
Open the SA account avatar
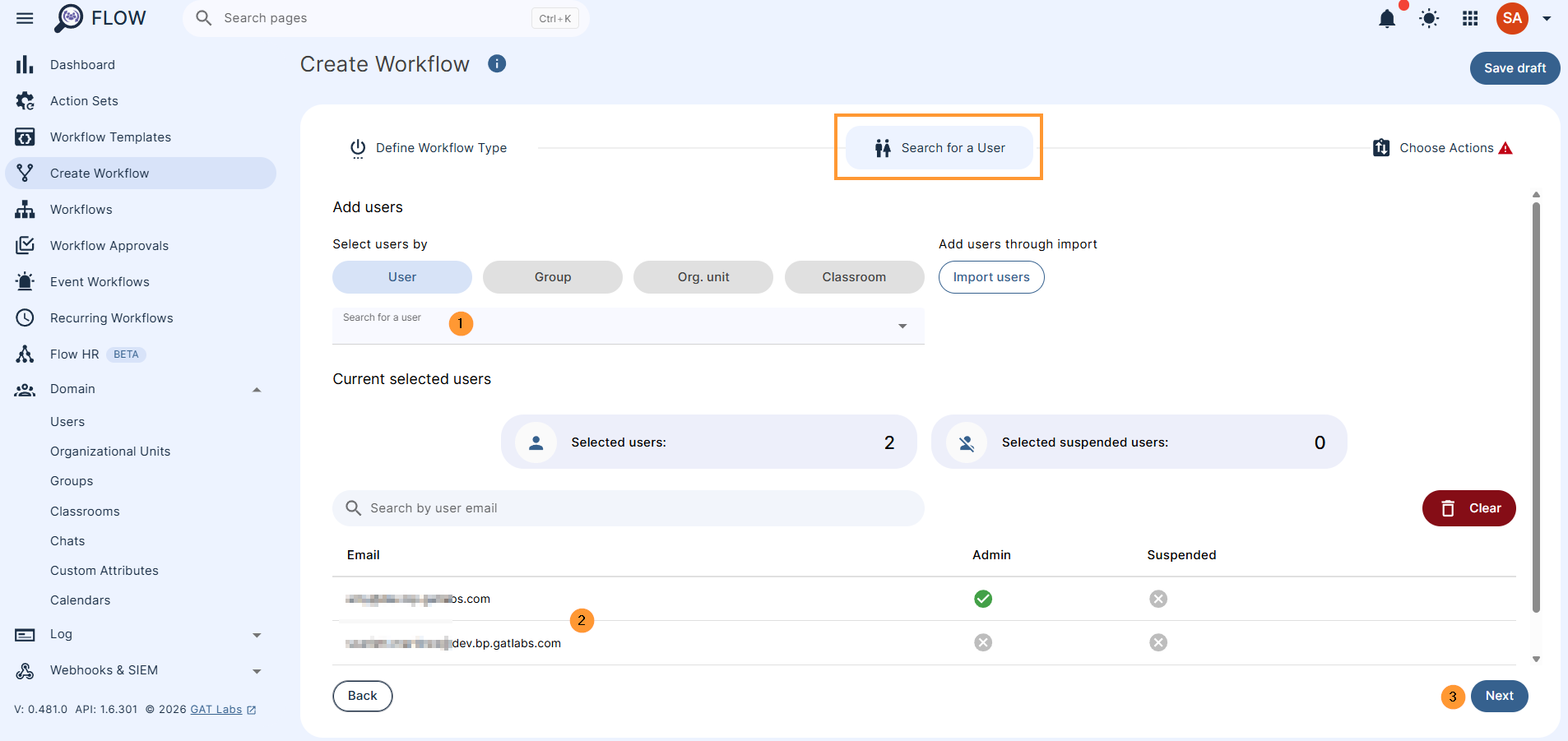(x=1512, y=18)
